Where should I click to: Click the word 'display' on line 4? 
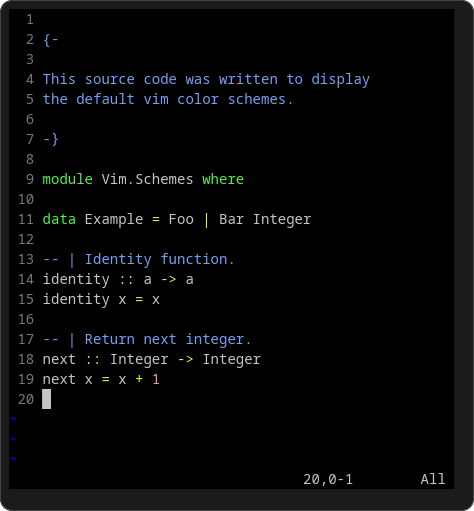[x=340, y=80]
